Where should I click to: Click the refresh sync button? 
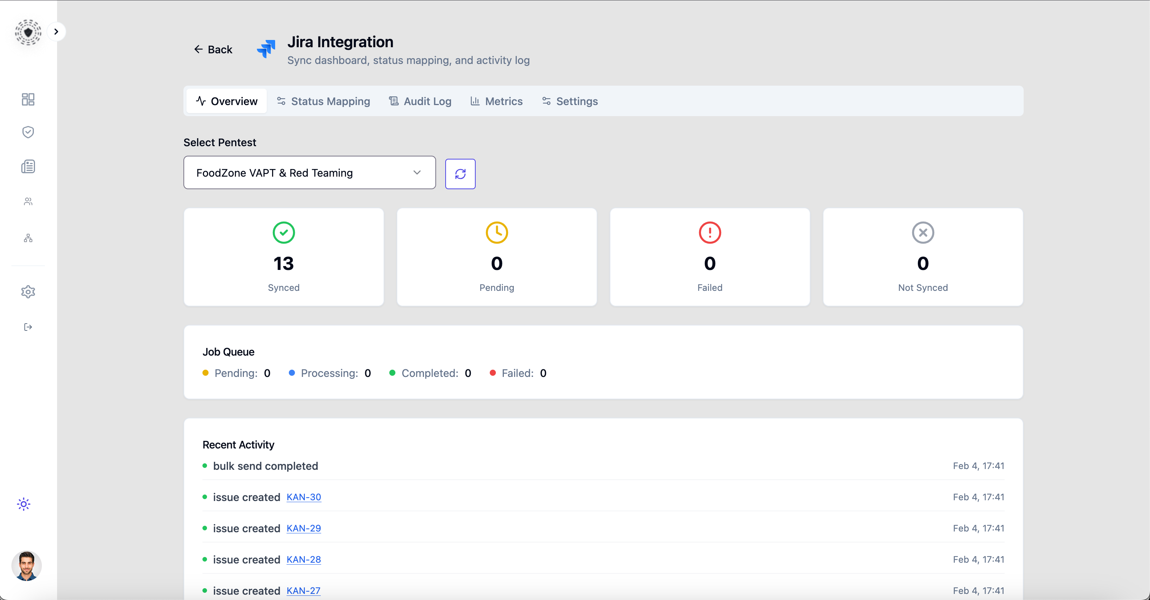coord(460,174)
